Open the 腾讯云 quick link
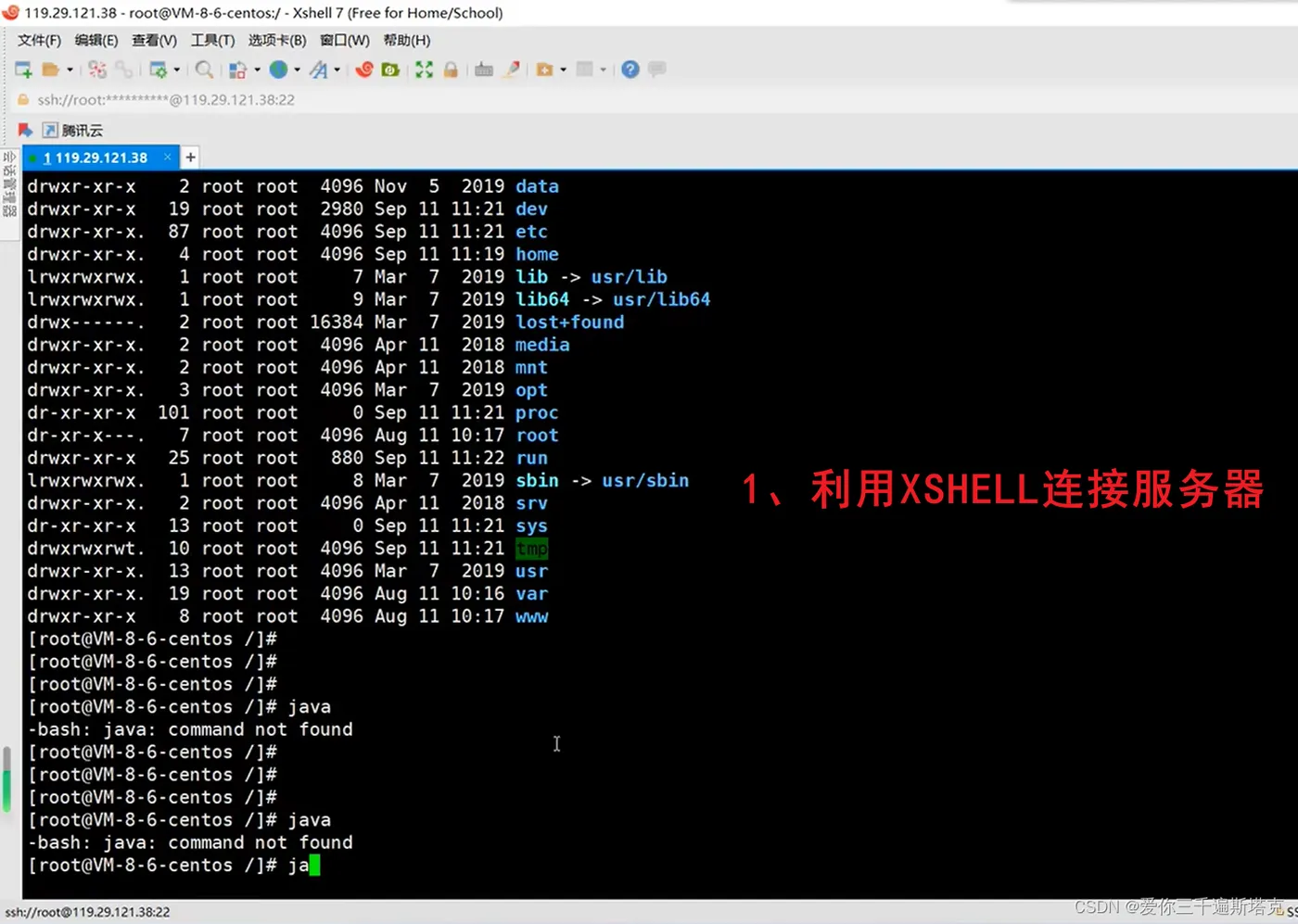 click(x=73, y=130)
